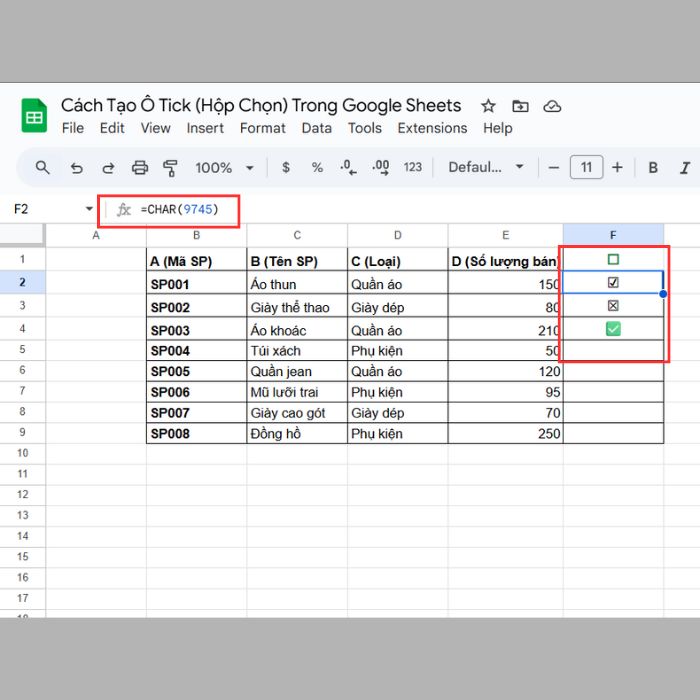700x700 pixels.
Task: Click the cell containing Đồng hồ
Action: point(297,433)
